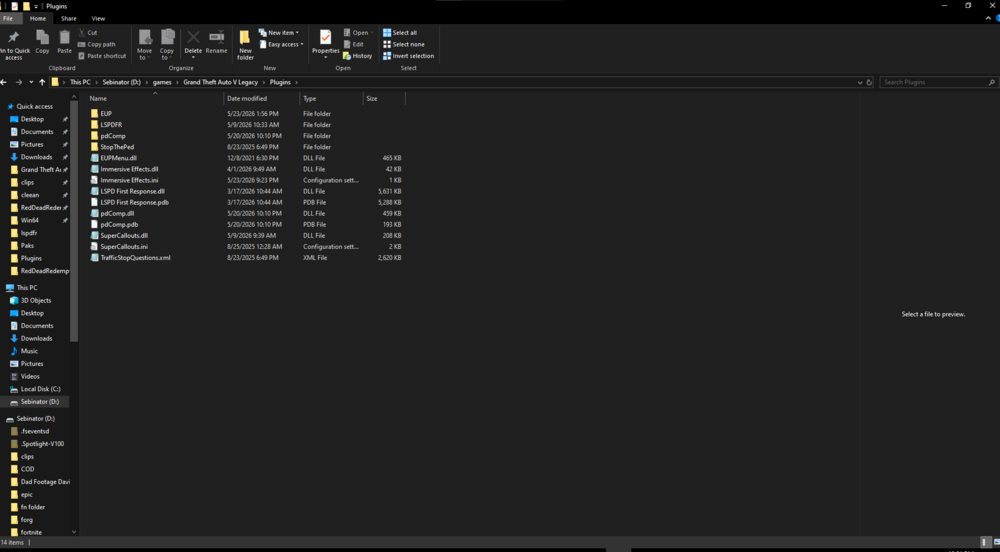Open Local Disk (C:) in navigation pane
This screenshot has height=552, width=1000.
click(40, 389)
